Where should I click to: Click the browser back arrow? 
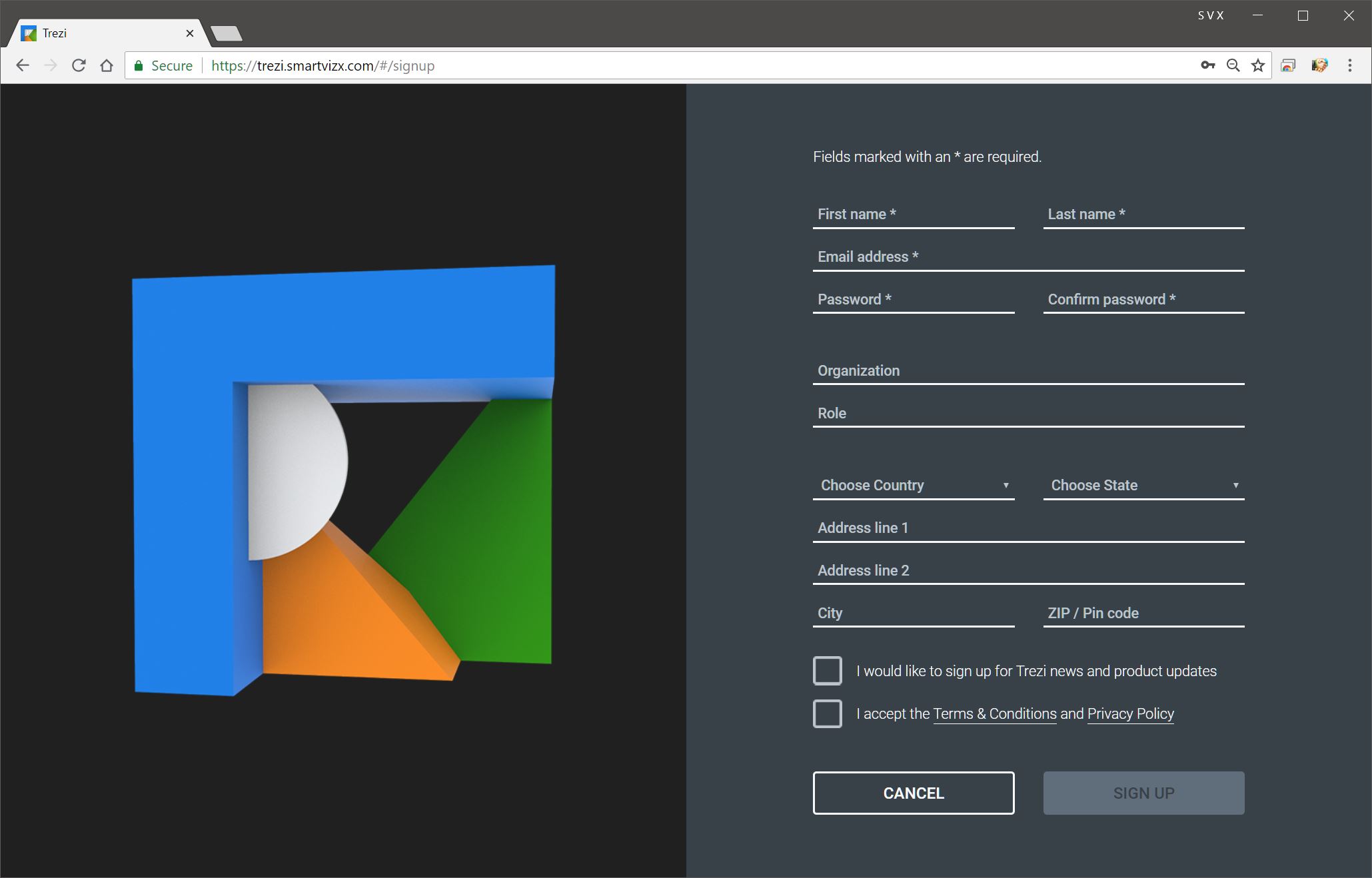tap(23, 65)
